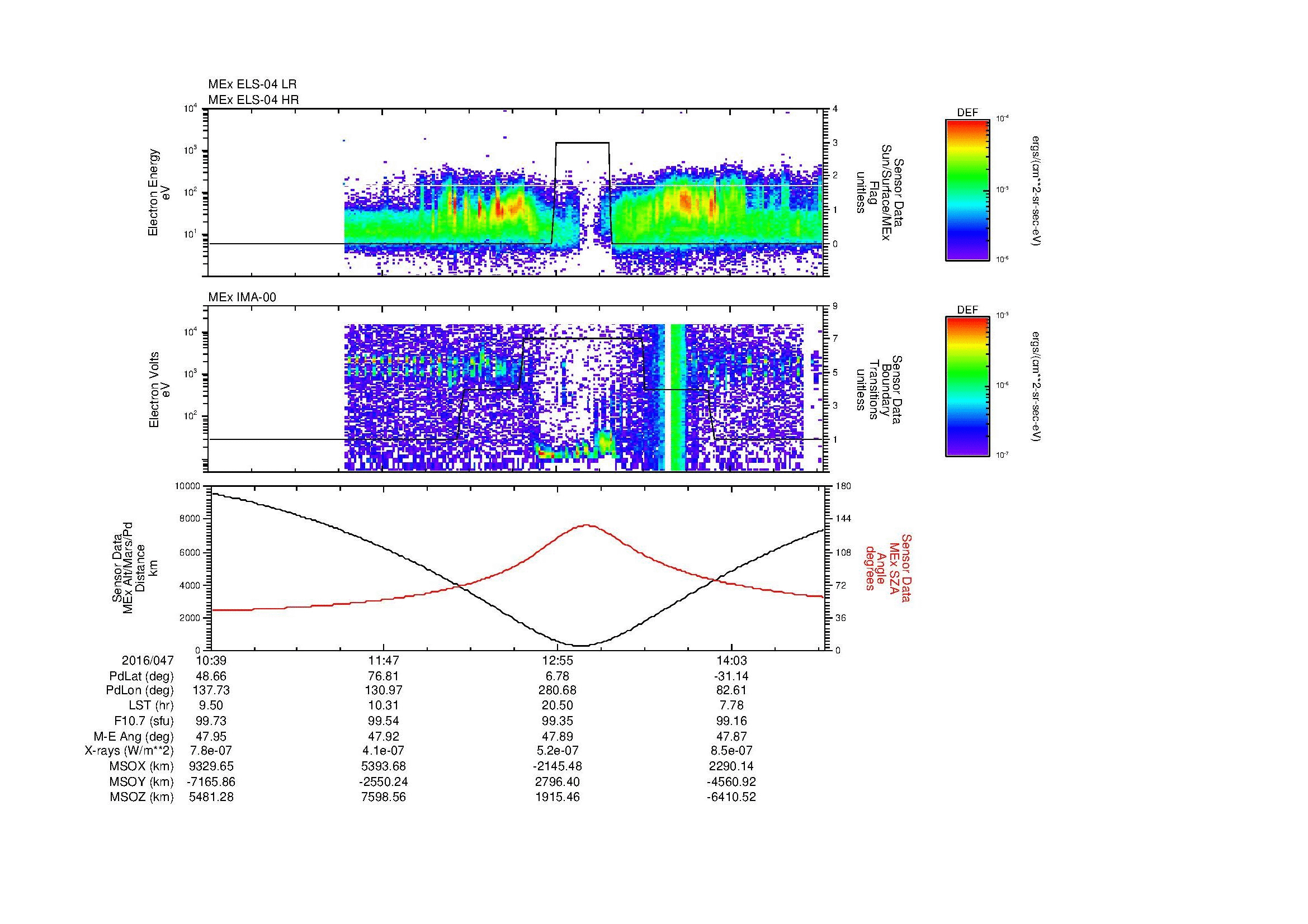Click PdLat value 76.81
Image resolution: width=1308 pixels, height=924 pixels.
point(384,676)
